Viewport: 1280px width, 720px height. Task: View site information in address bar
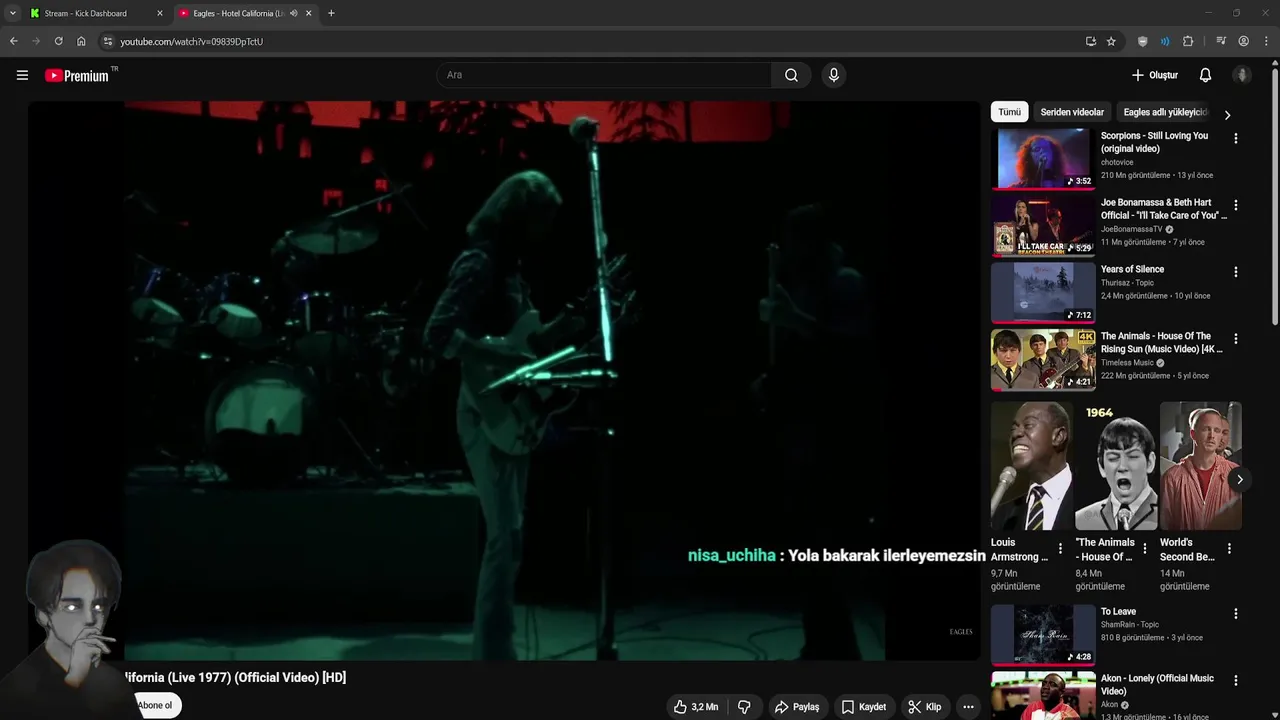pos(108,41)
